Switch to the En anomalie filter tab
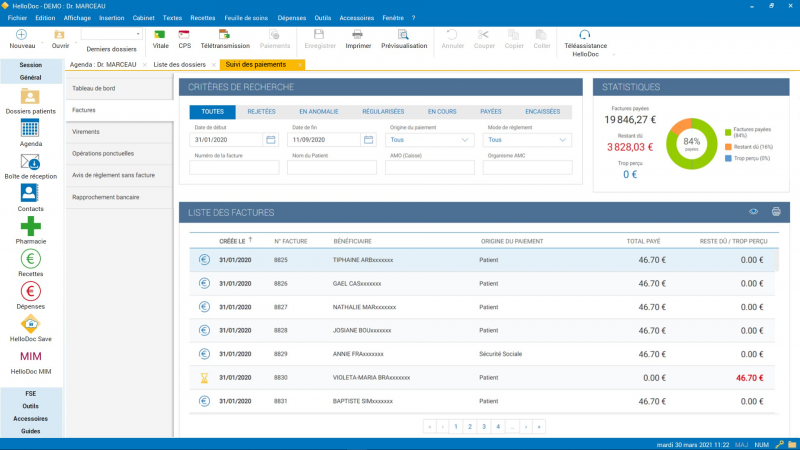Screen dimensions: 800x450 coord(319,112)
